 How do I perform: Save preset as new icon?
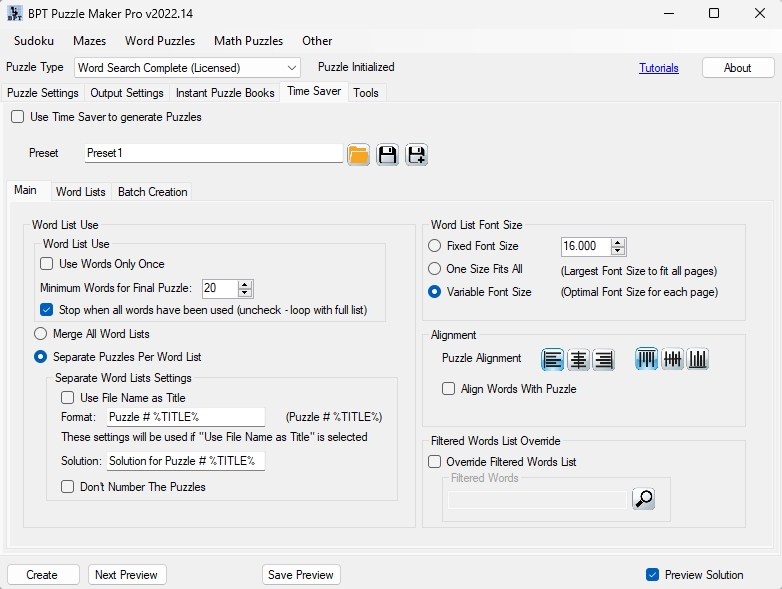416,155
